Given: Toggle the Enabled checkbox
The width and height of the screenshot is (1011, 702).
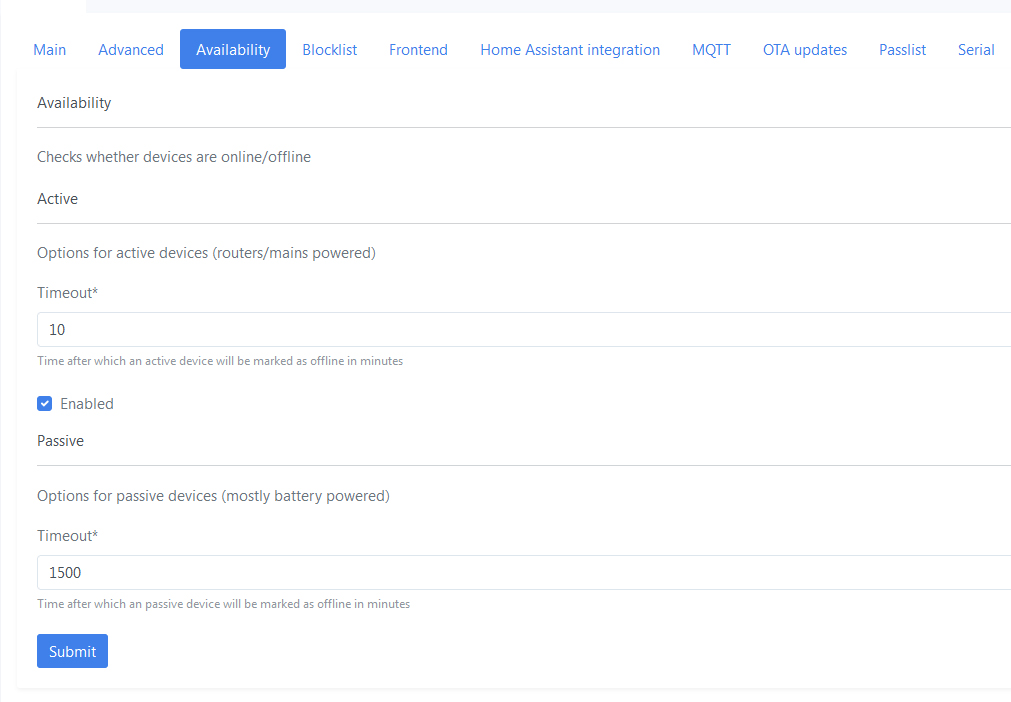Looking at the screenshot, I should [x=44, y=404].
